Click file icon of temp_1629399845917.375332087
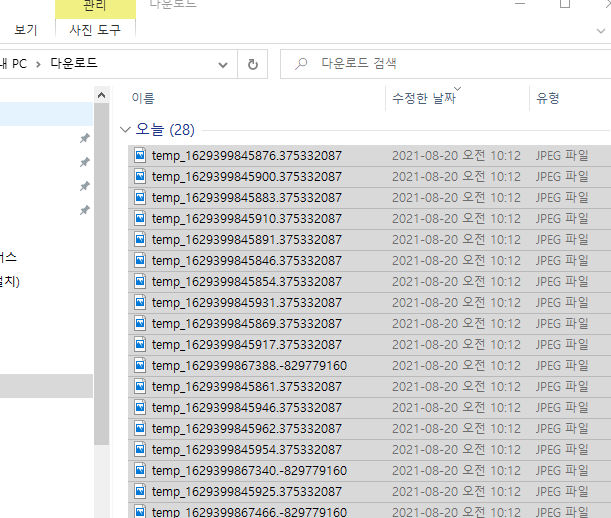 tap(140, 345)
